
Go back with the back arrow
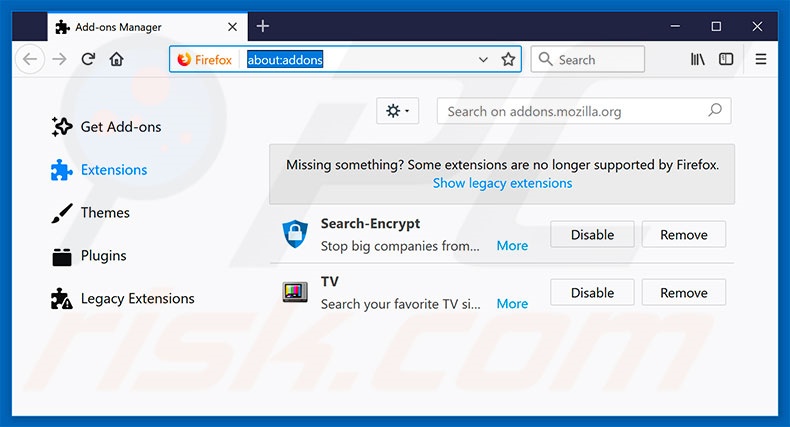(30, 59)
